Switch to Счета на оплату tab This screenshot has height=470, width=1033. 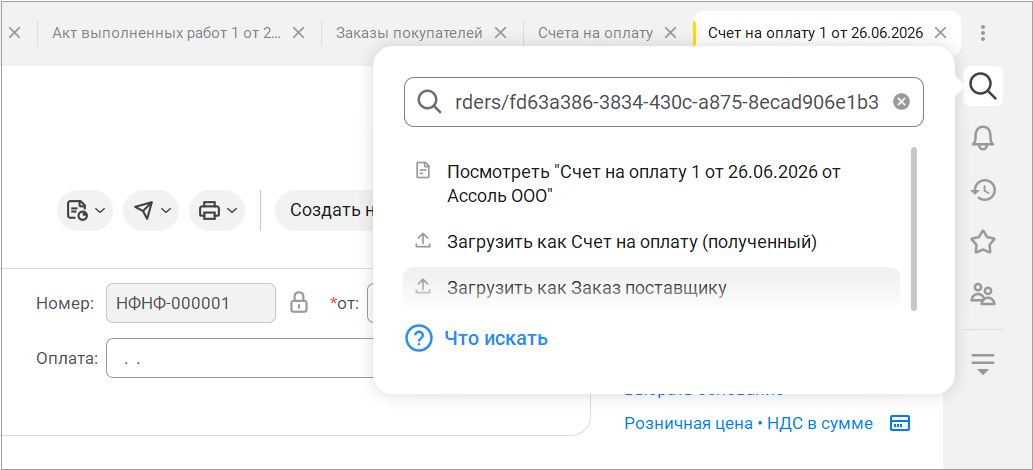pyautogui.click(x=595, y=32)
